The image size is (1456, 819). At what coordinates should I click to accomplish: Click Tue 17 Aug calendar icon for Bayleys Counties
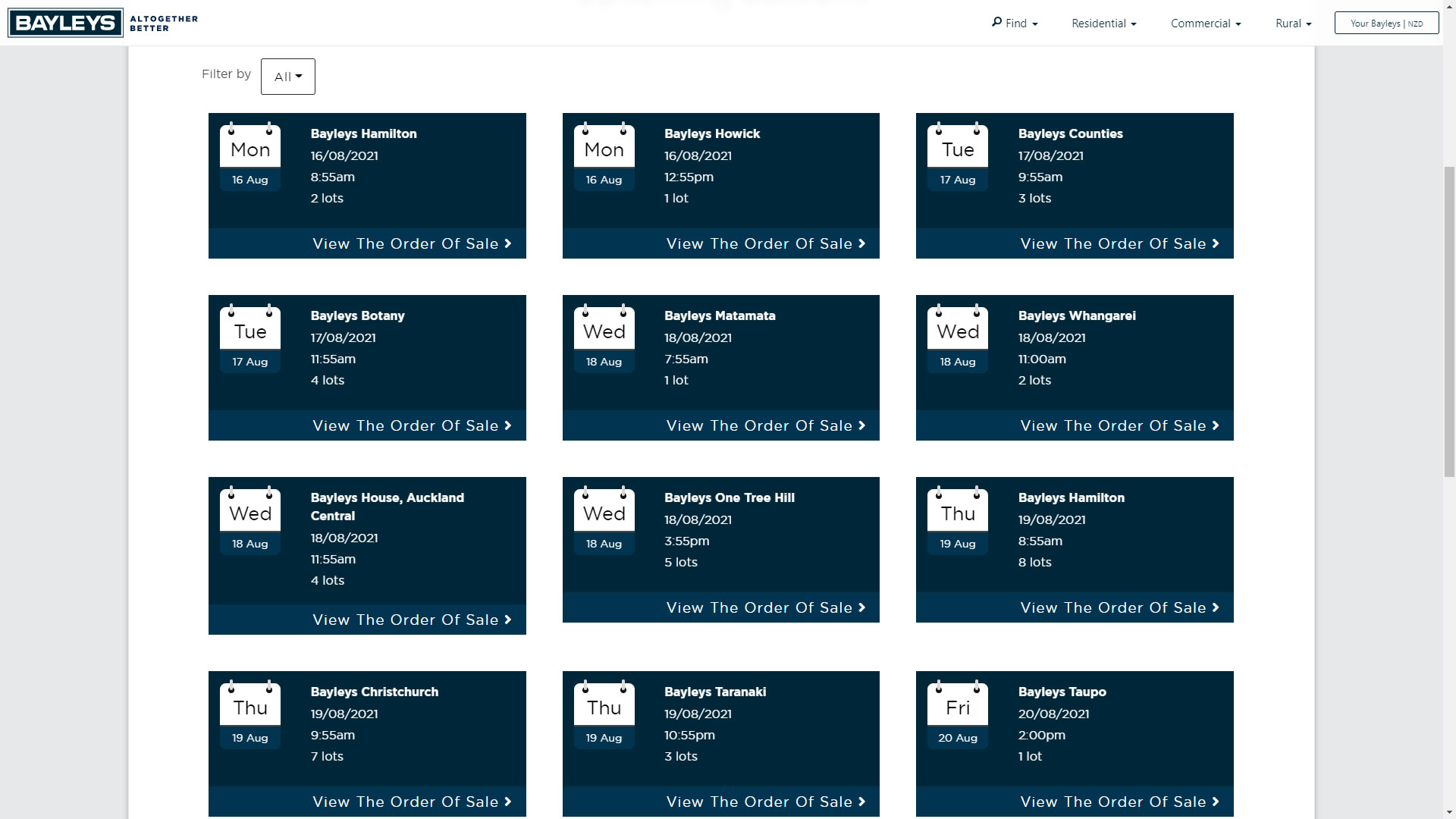958,156
